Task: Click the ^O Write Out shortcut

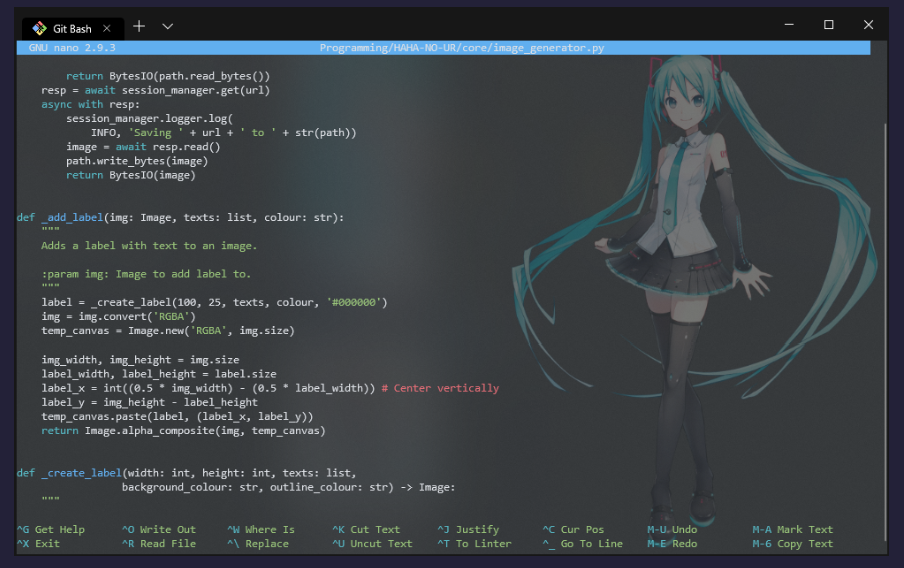Action: pyautogui.click(x=159, y=530)
